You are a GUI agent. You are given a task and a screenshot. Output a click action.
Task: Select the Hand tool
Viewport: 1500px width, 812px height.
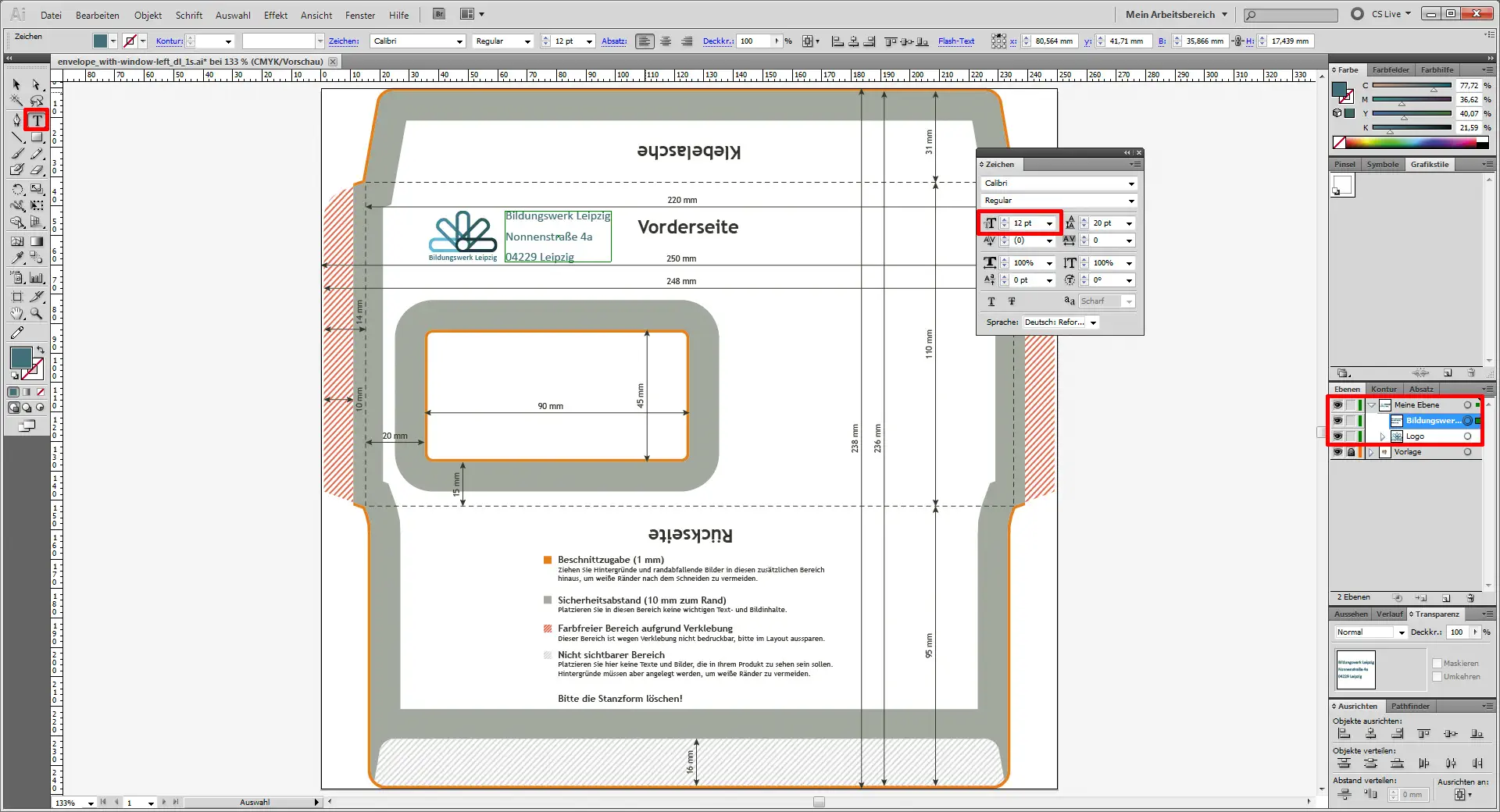[16, 314]
